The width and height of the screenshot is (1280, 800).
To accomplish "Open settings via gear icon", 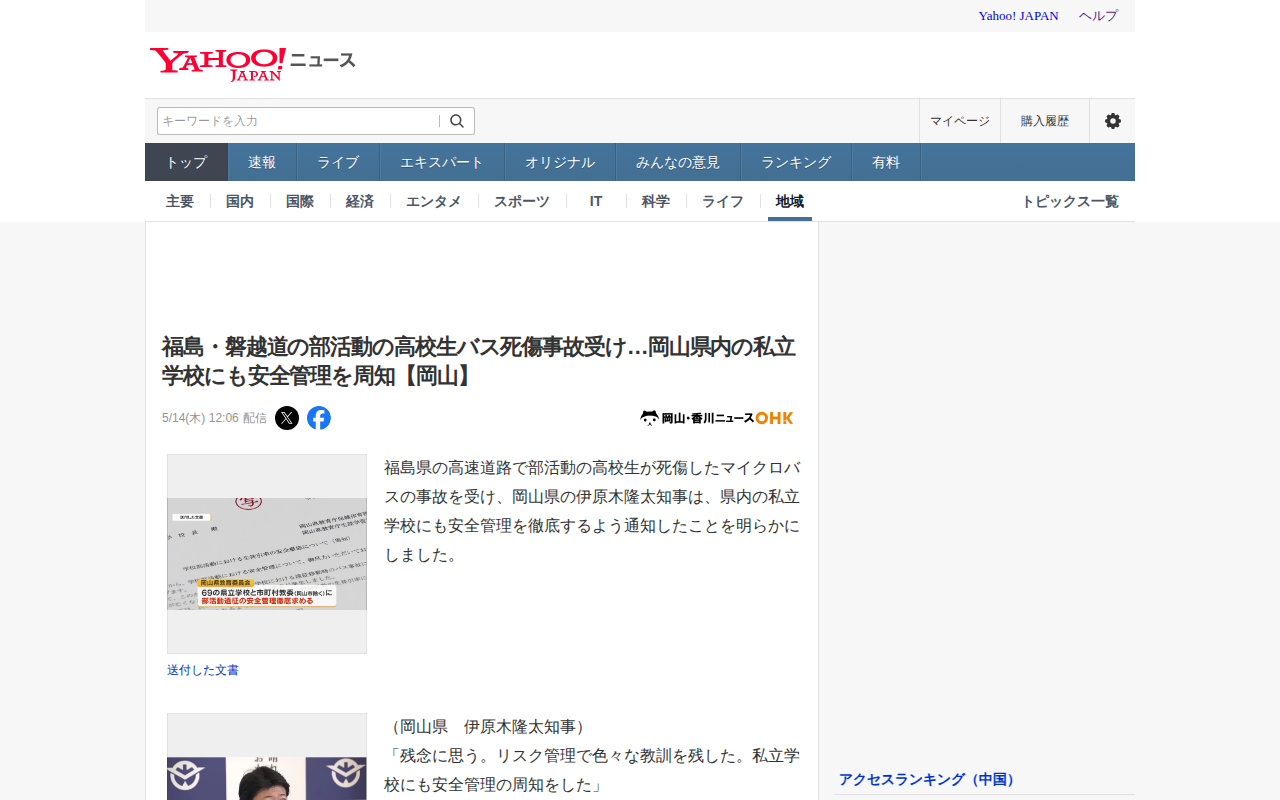I will tap(1113, 121).
